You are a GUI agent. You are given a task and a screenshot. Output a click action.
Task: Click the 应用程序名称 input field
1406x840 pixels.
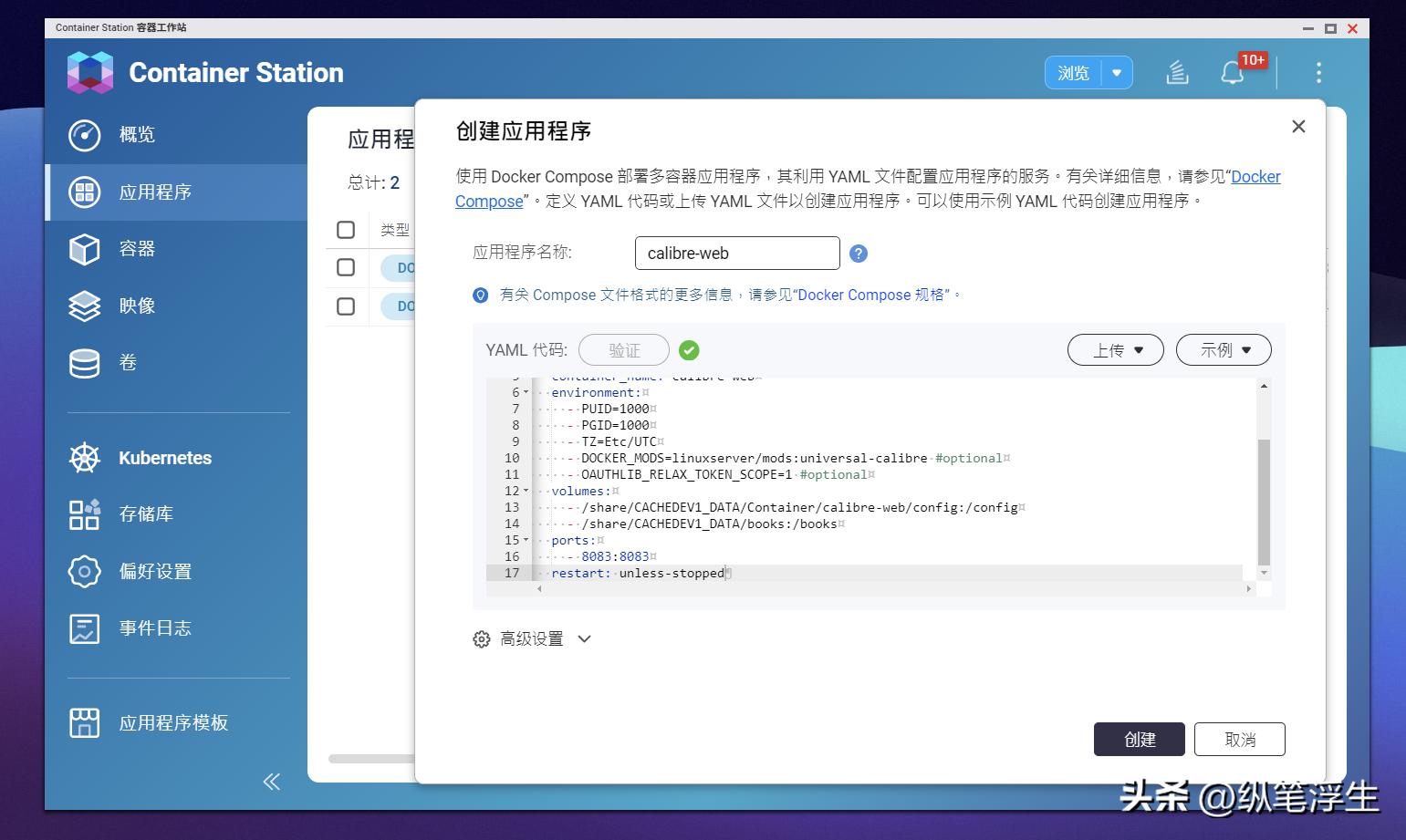tap(737, 254)
